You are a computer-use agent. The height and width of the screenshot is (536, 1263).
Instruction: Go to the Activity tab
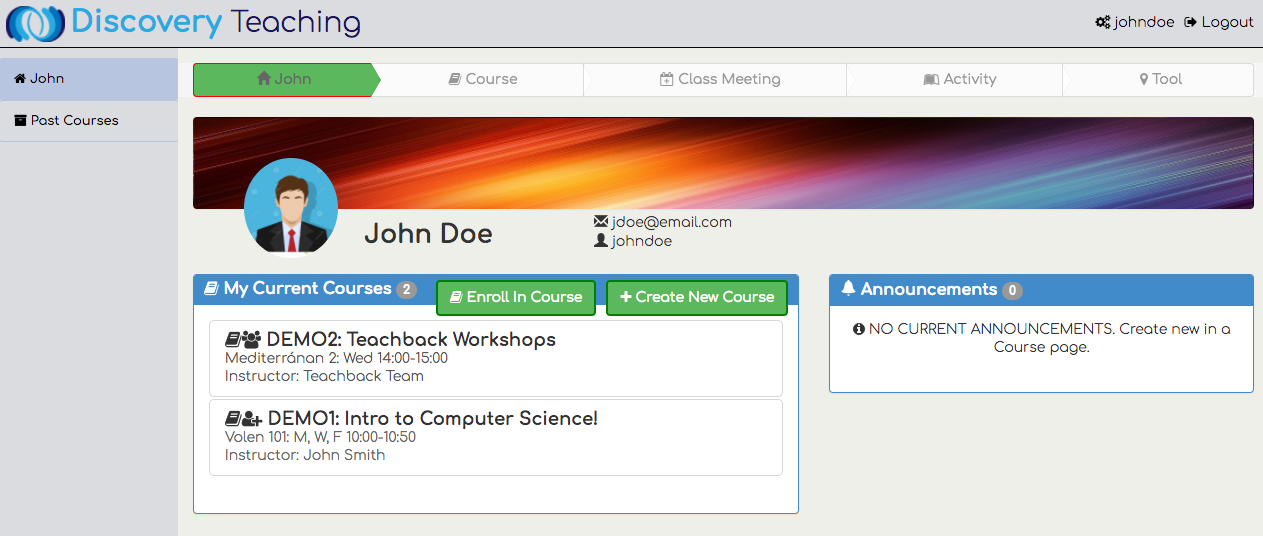[x=959, y=79]
